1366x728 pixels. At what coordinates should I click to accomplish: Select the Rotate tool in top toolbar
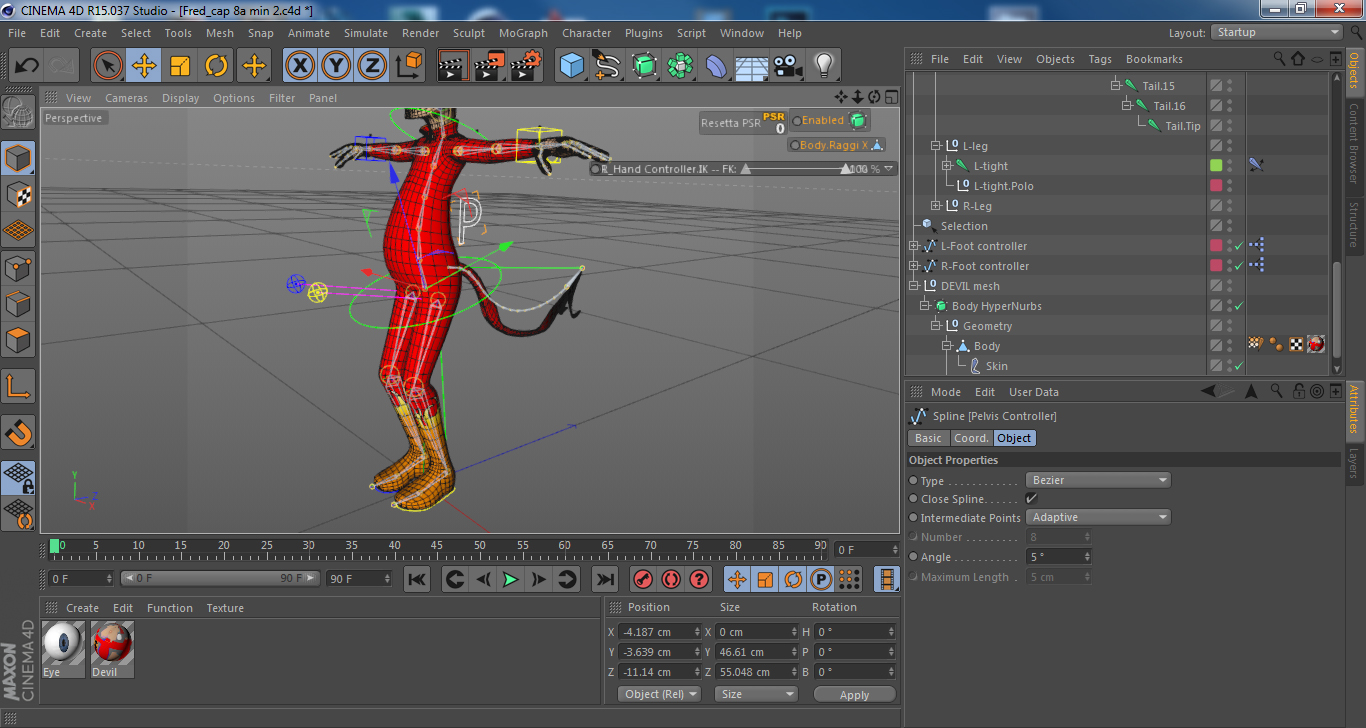(x=216, y=66)
